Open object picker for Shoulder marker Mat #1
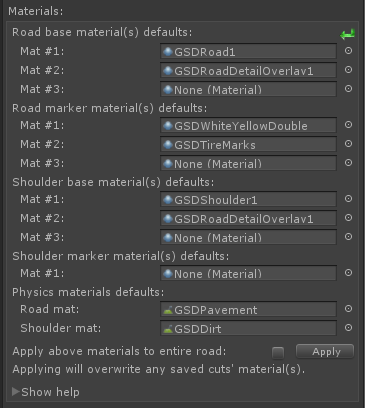The width and height of the screenshot is (365, 408). (348, 273)
